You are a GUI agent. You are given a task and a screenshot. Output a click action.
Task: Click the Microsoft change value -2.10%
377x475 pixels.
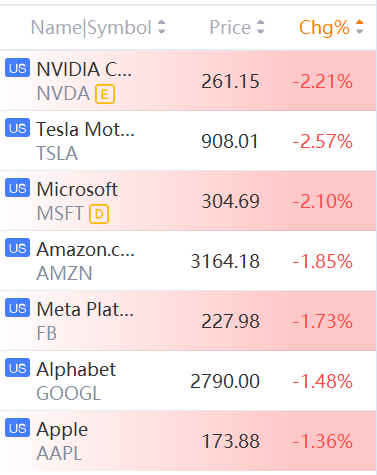tap(322, 201)
